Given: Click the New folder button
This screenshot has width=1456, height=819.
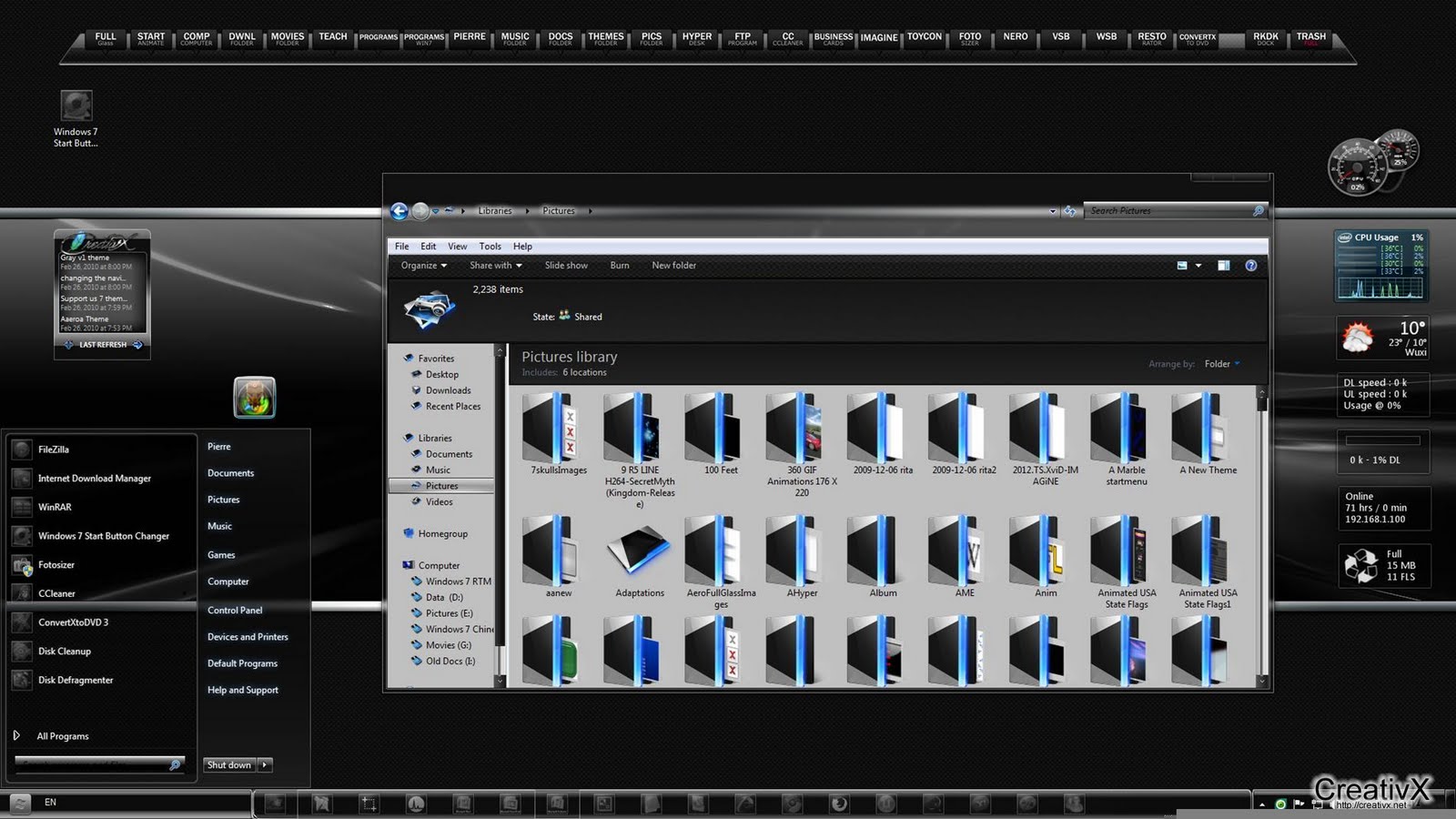Looking at the screenshot, I should click(673, 266).
